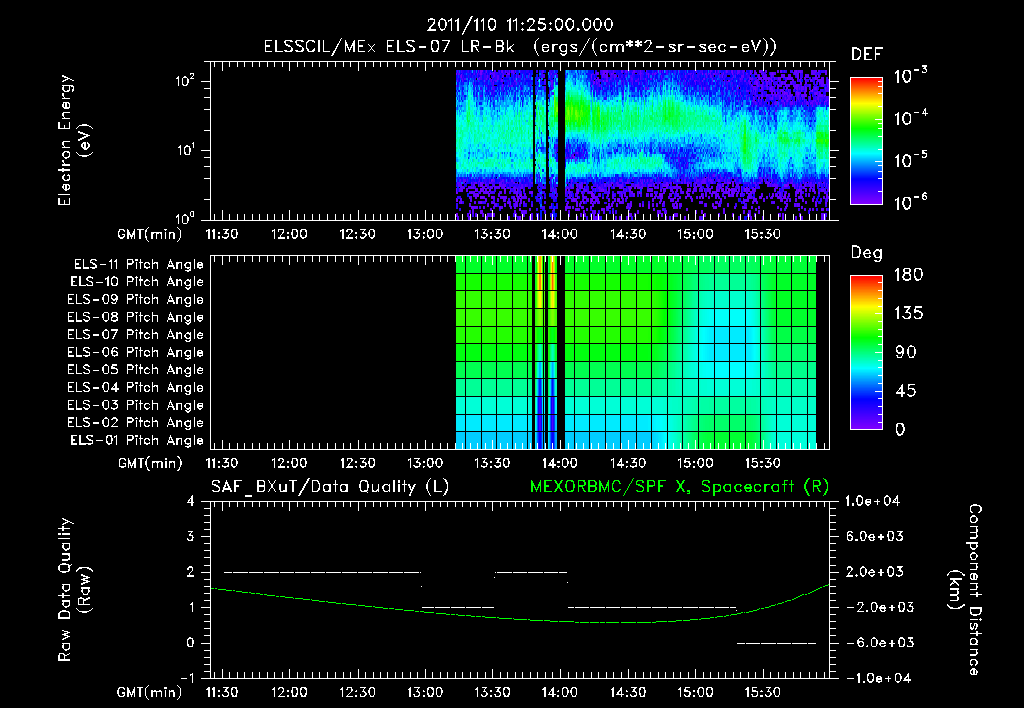Select the ELS-10 Pitch Angle row label
This screenshot has width=1024, height=708.
click(137, 282)
